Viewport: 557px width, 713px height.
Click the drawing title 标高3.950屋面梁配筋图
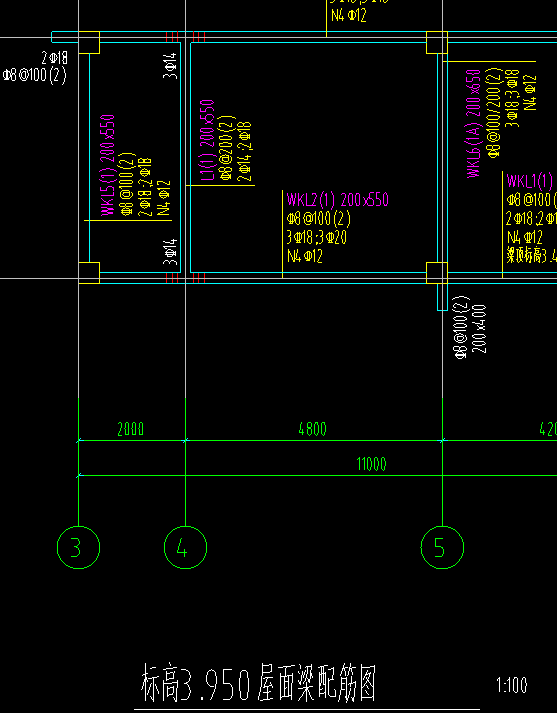[x=259, y=683]
